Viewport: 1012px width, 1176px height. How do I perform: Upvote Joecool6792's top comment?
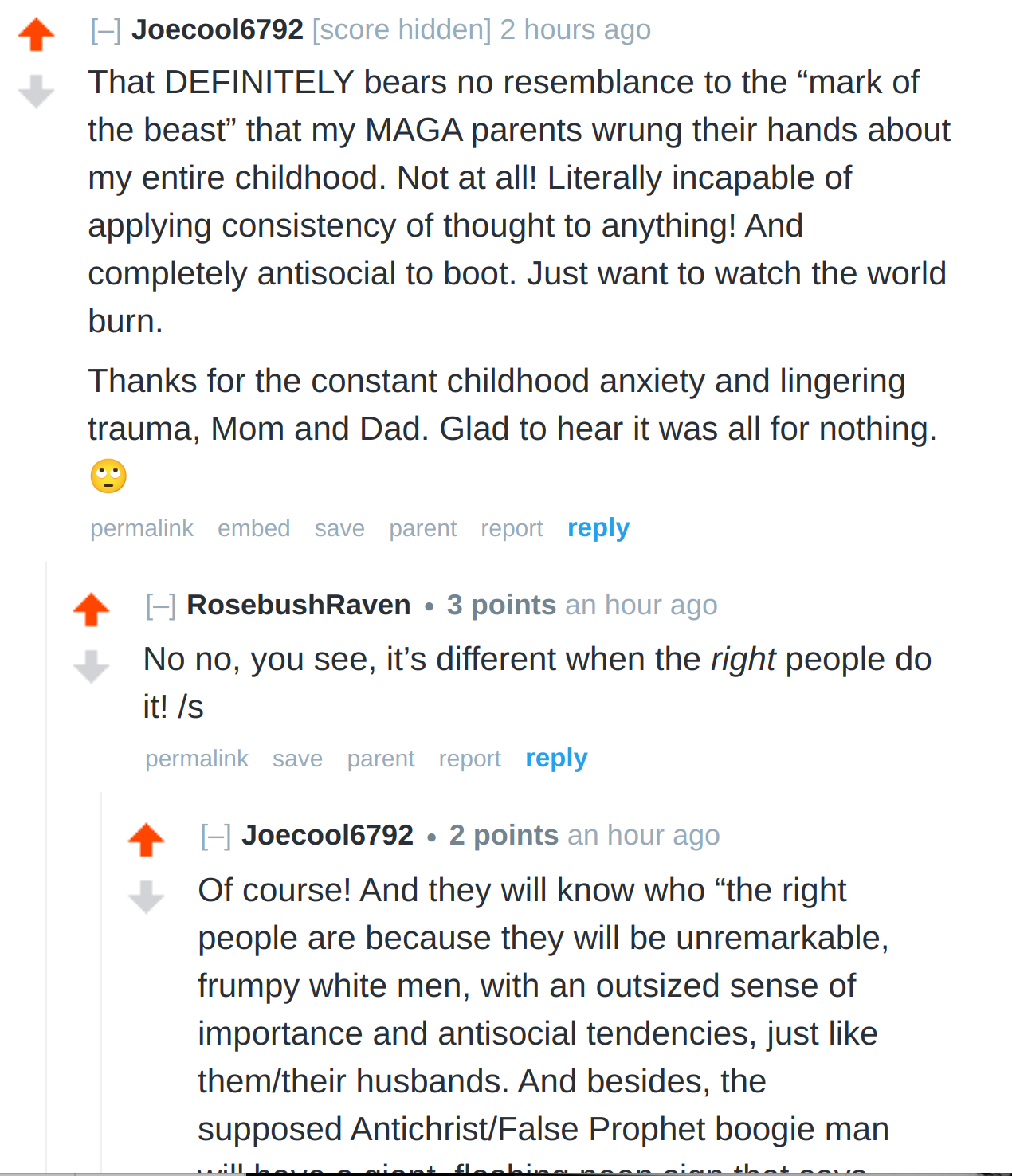click(36, 35)
